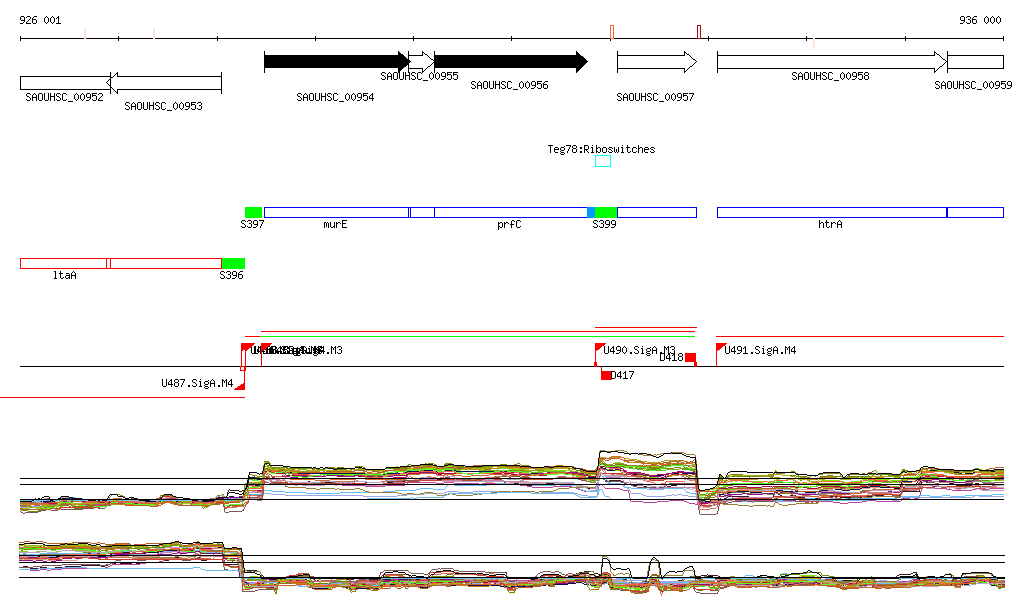
Task: Click the left-pointing SAOUHSC_00953 gene arrow
Action: click(x=164, y=83)
